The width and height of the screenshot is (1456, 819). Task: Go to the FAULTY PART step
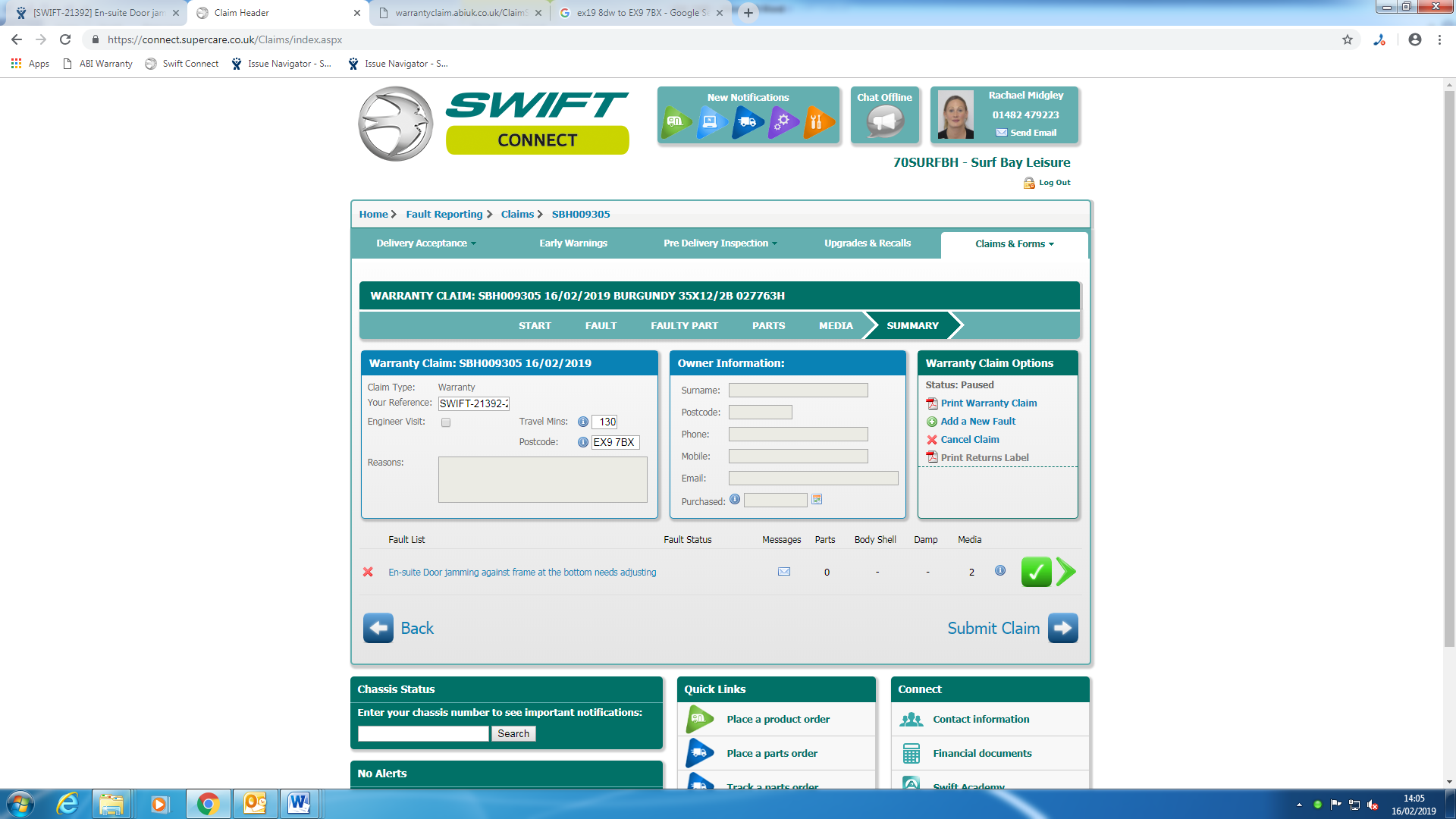(684, 326)
